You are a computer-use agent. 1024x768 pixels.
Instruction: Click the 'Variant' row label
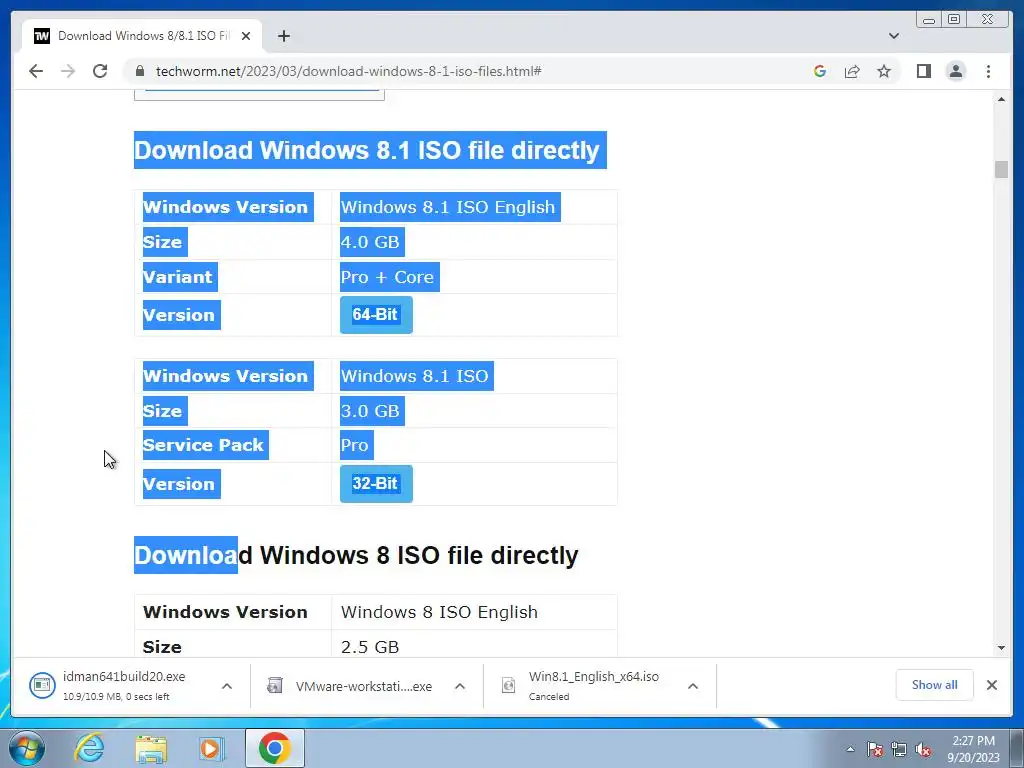tap(178, 277)
